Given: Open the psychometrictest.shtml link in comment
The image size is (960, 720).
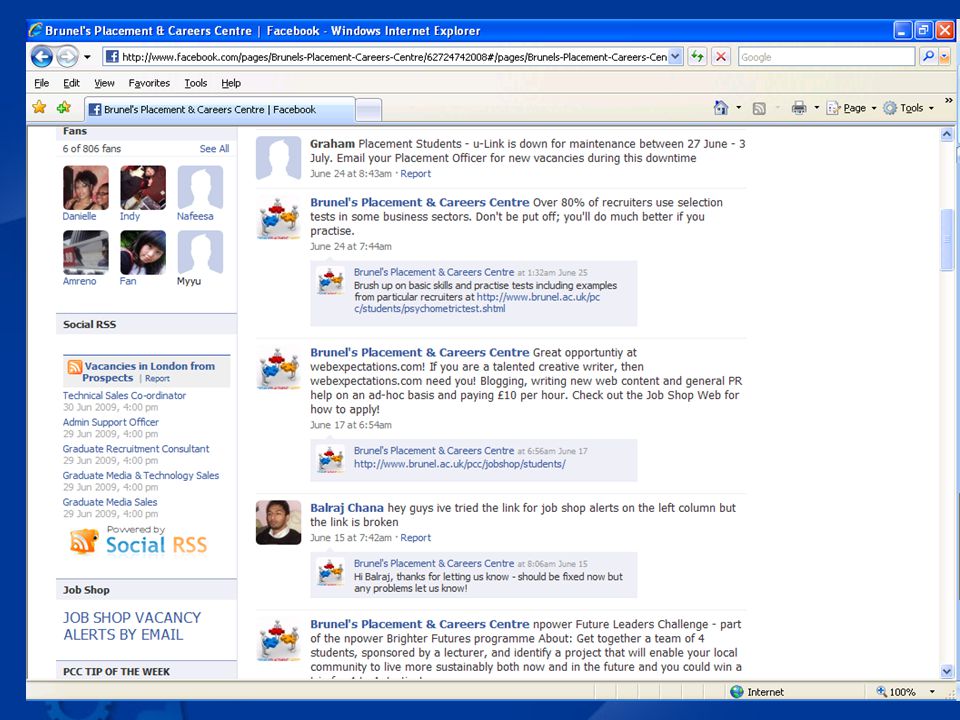Looking at the screenshot, I should pyautogui.click(x=477, y=303).
